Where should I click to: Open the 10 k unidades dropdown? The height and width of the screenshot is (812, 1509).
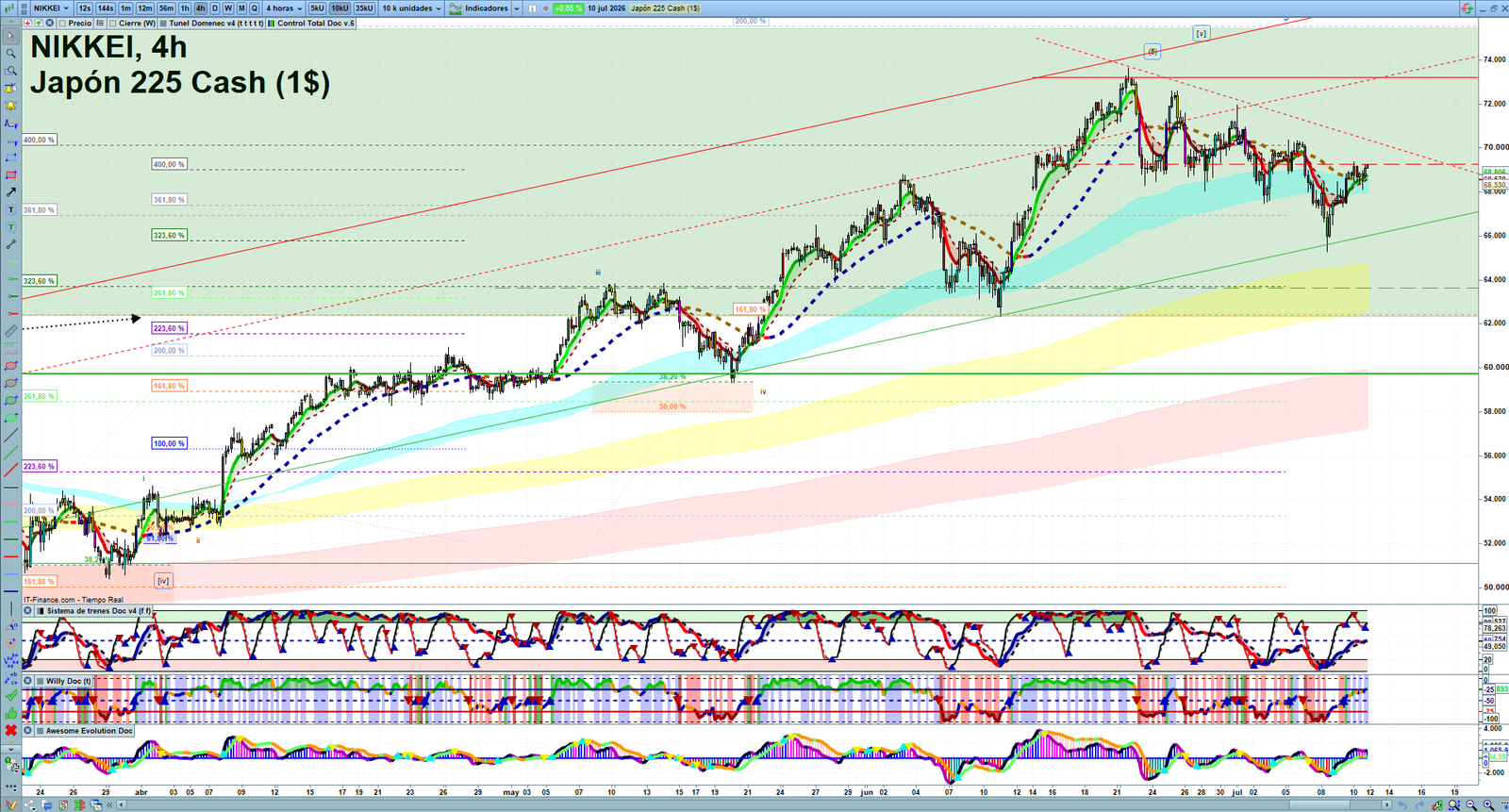point(411,8)
